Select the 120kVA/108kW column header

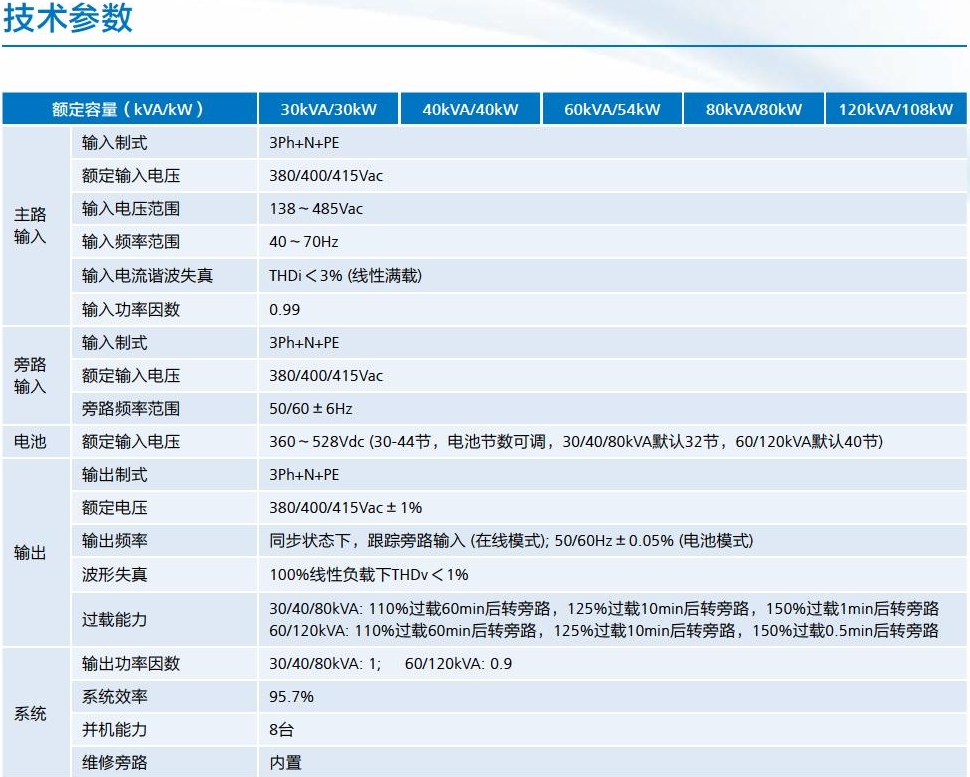[896, 109]
